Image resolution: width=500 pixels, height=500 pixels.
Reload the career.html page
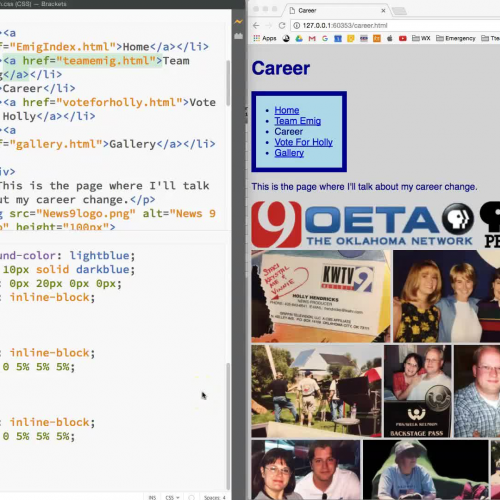point(282,26)
